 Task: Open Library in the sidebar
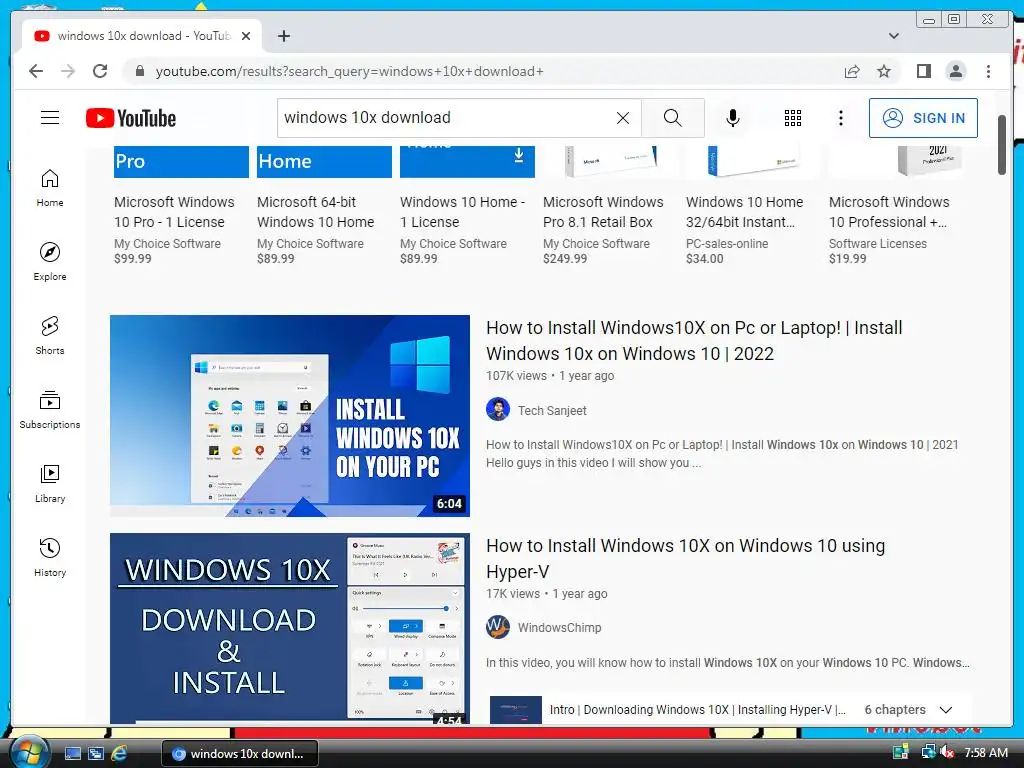tap(50, 483)
